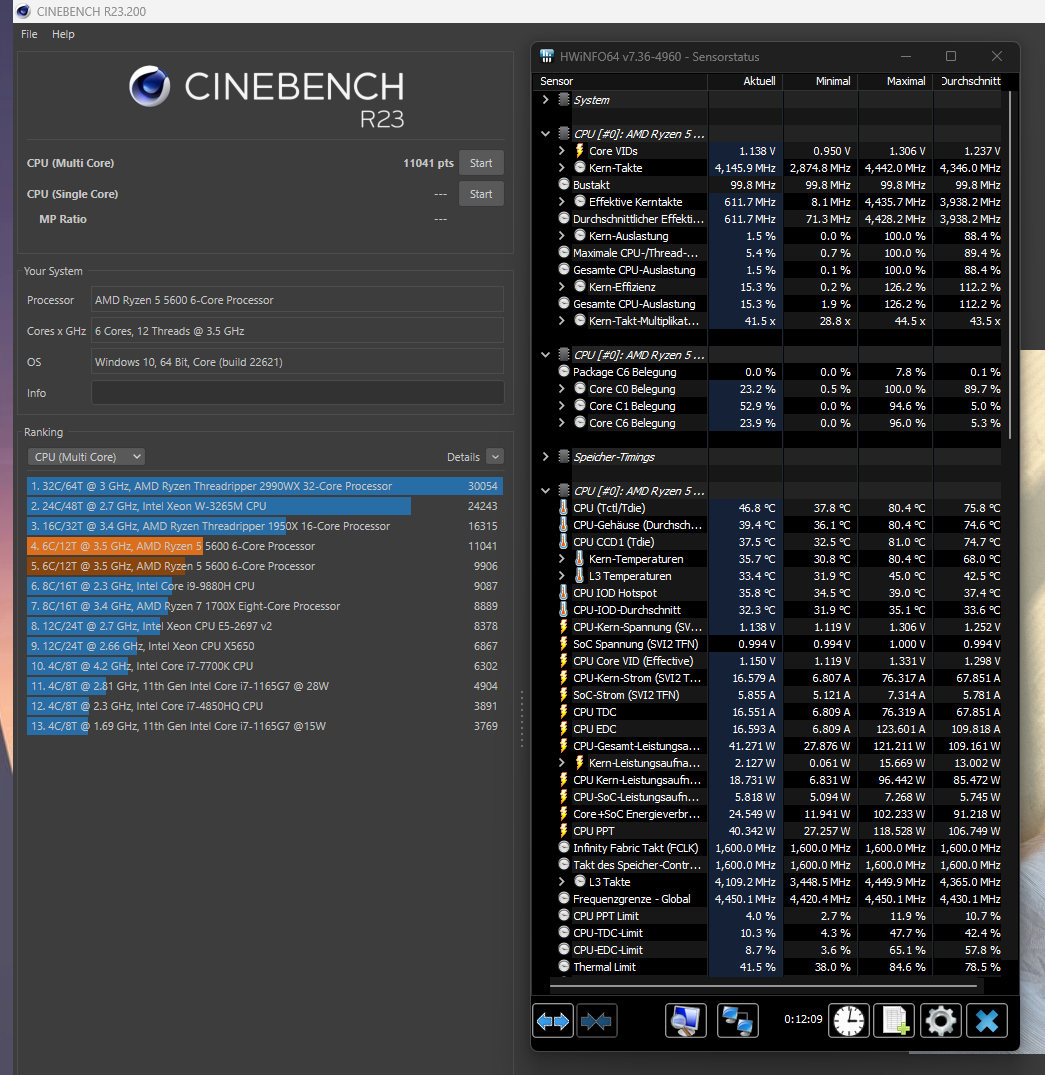Select the Threadripper 2990WX ranking entry

point(265,486)
